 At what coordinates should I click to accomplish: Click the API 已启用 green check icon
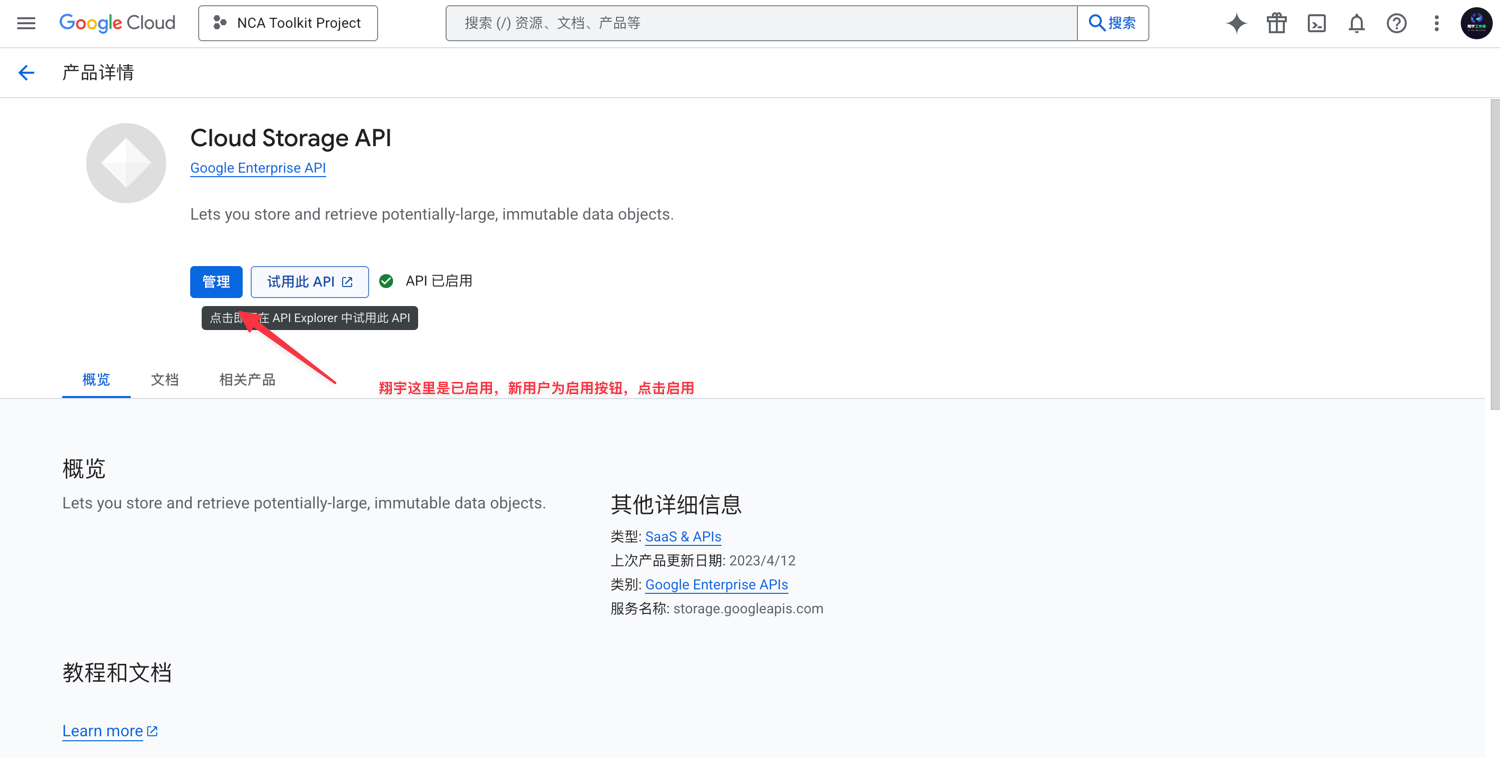[x=386, y=280]
